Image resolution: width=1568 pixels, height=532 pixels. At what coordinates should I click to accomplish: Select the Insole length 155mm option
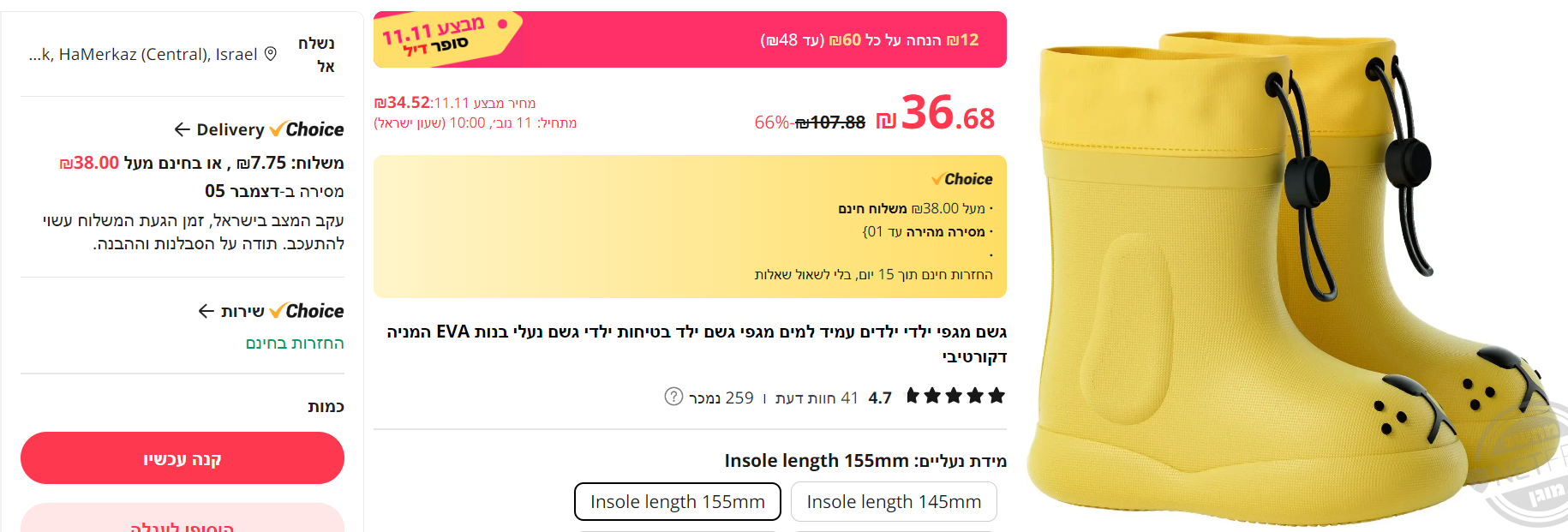pos(677,502)
